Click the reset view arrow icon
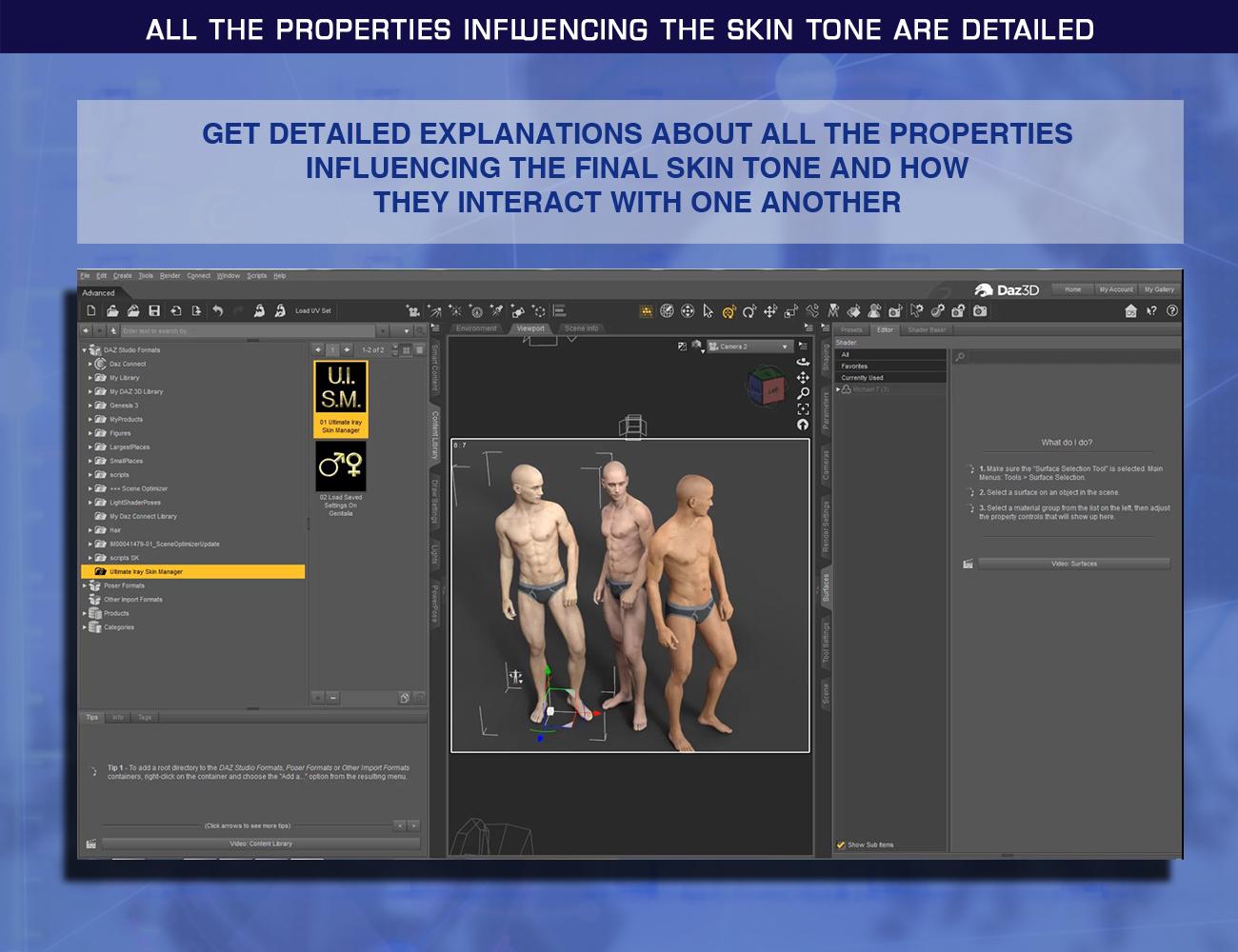This screenshot has height=952, width=1238. [x=803, y=425]
